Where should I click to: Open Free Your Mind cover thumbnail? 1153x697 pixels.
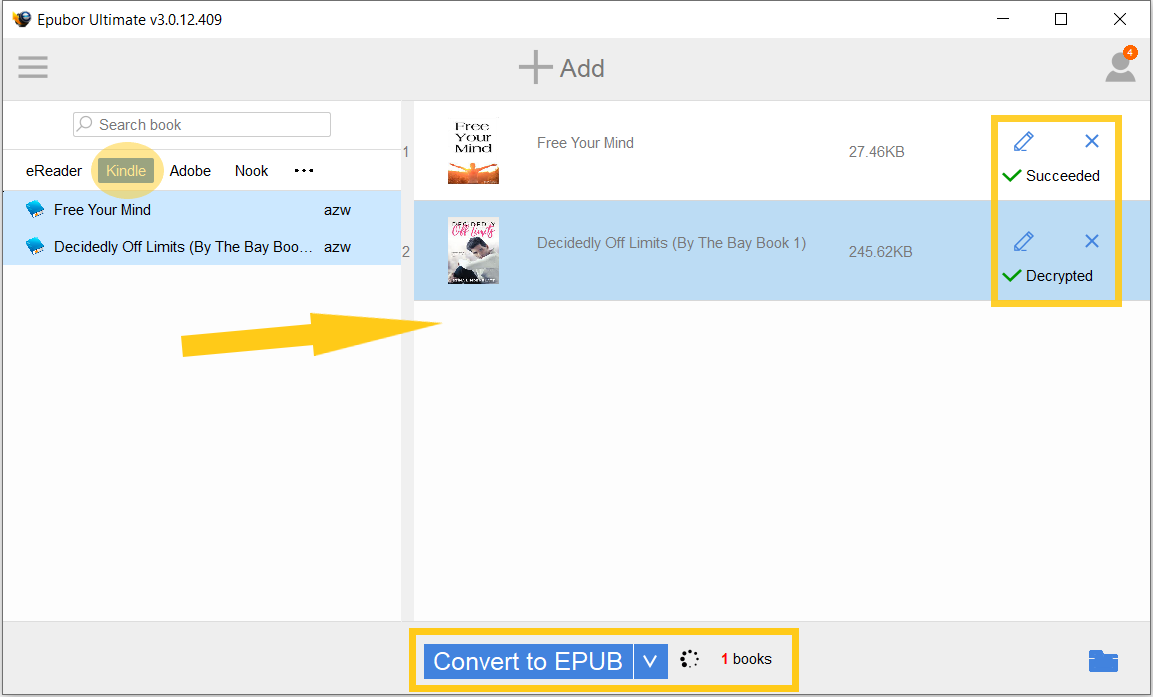474,150
